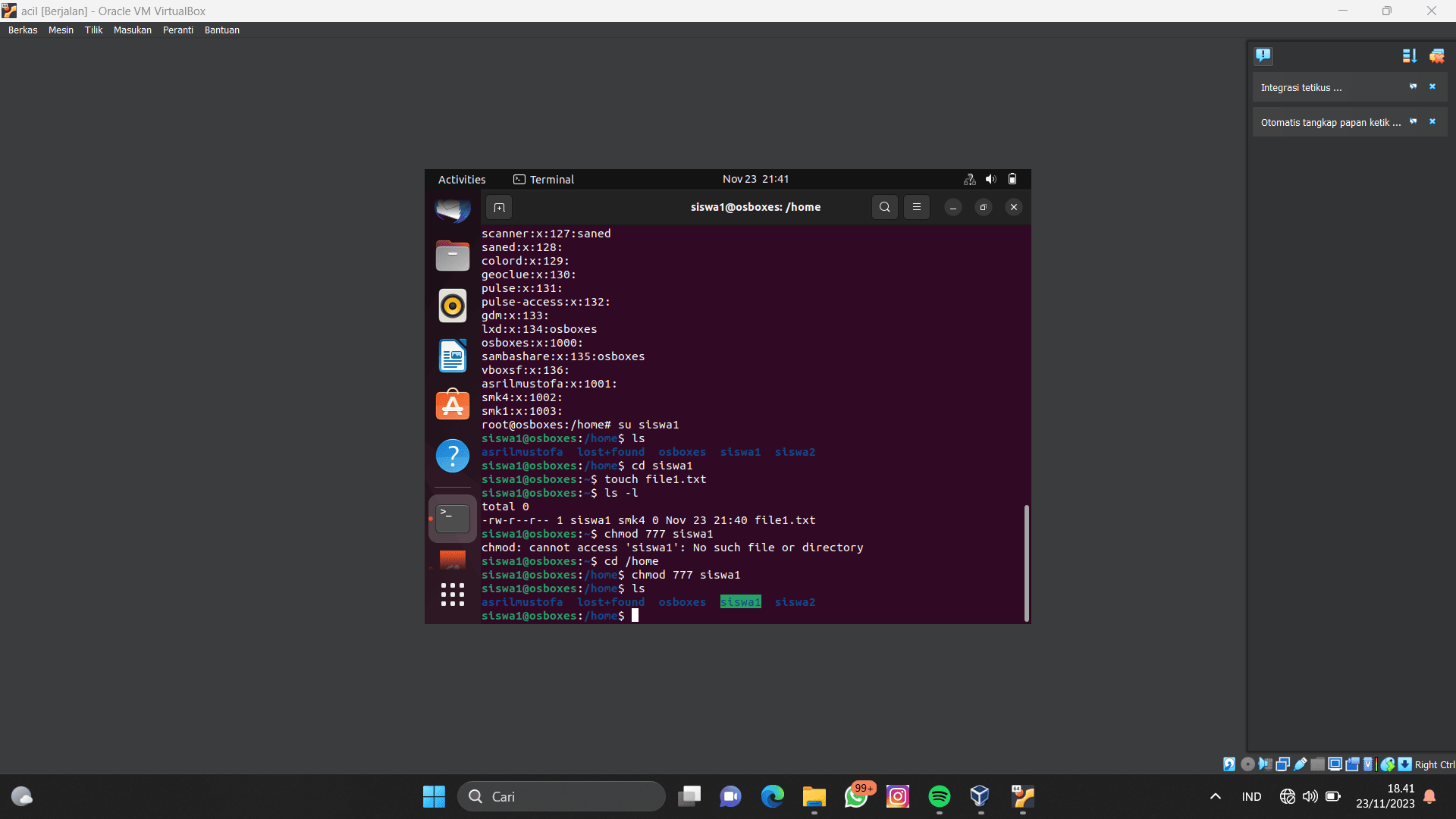Open Spotify from the taskbar
The width and height of the screenshot is (1456, 819).
[x=940, y=796]
